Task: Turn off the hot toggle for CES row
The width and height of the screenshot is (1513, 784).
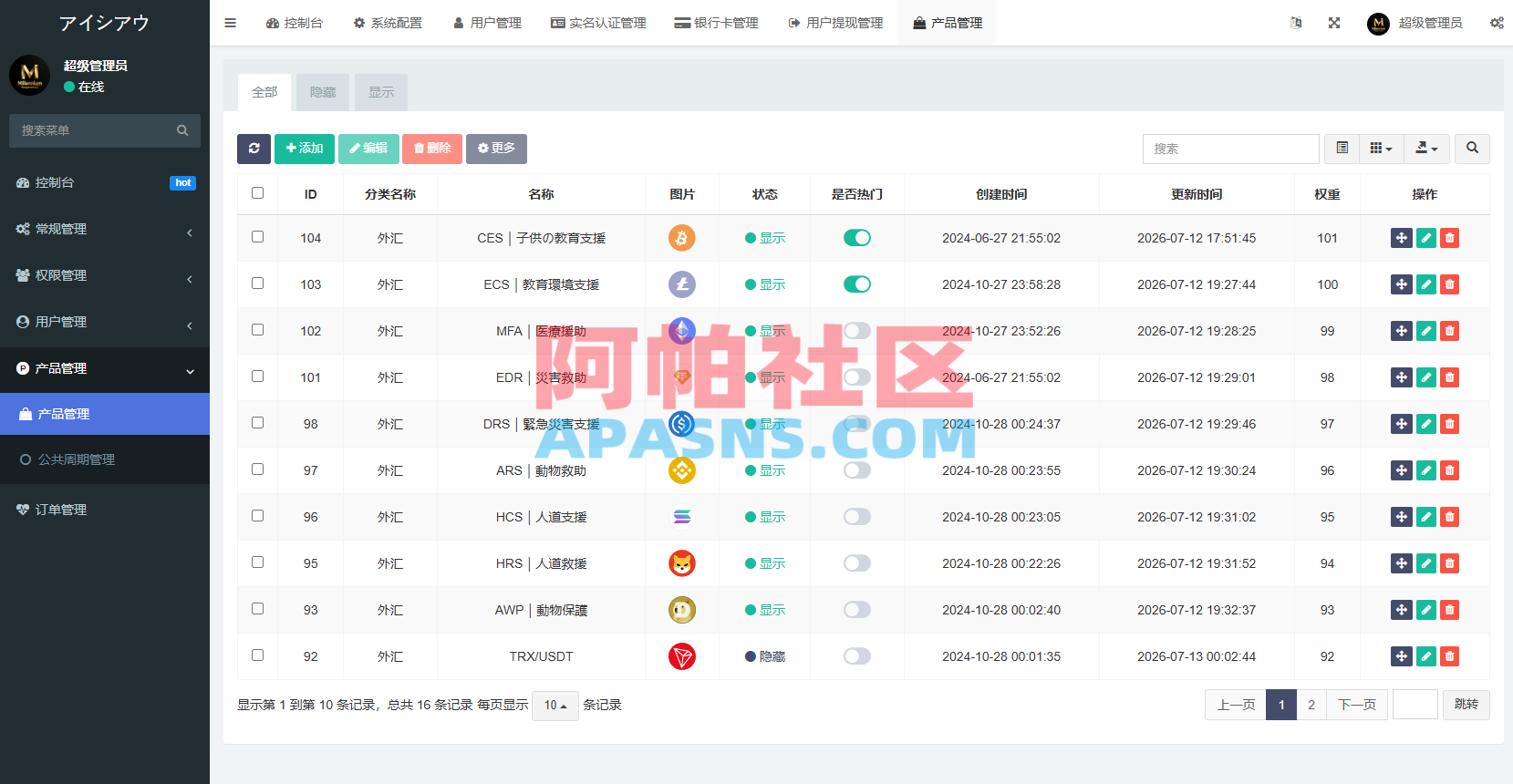Action: (x=857, y=238)
